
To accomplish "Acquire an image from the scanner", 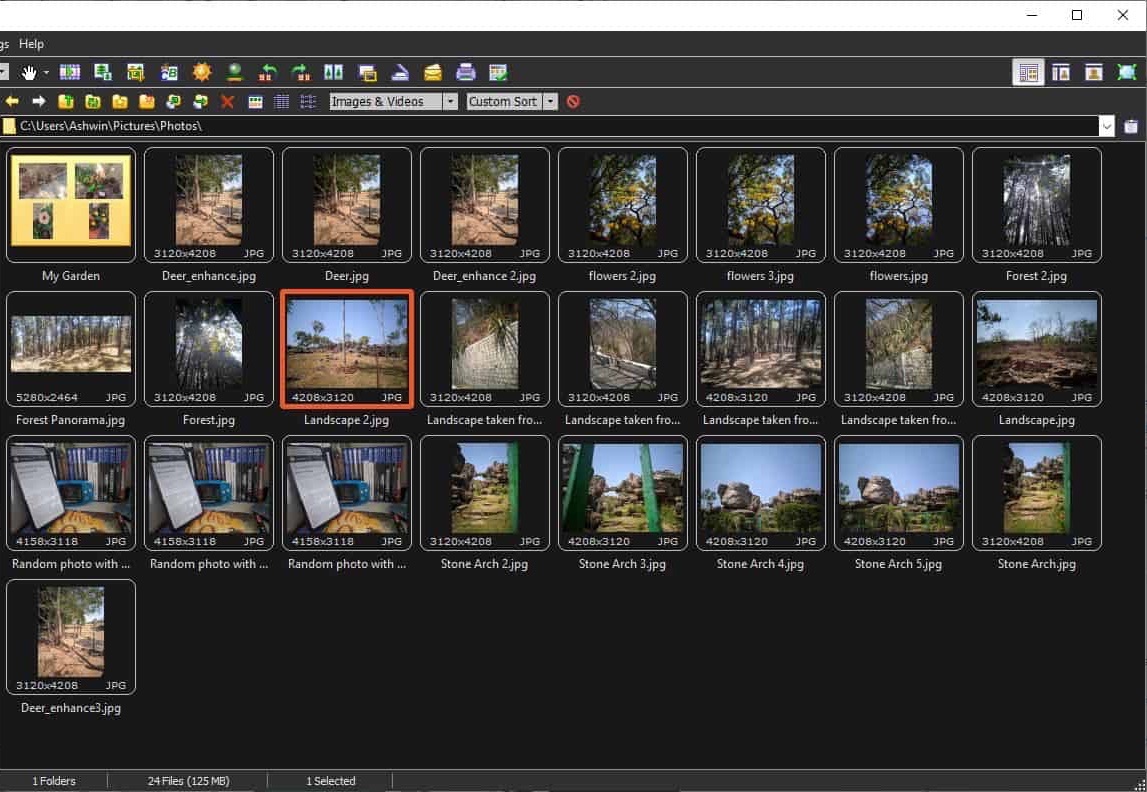I will click(400, 71).
